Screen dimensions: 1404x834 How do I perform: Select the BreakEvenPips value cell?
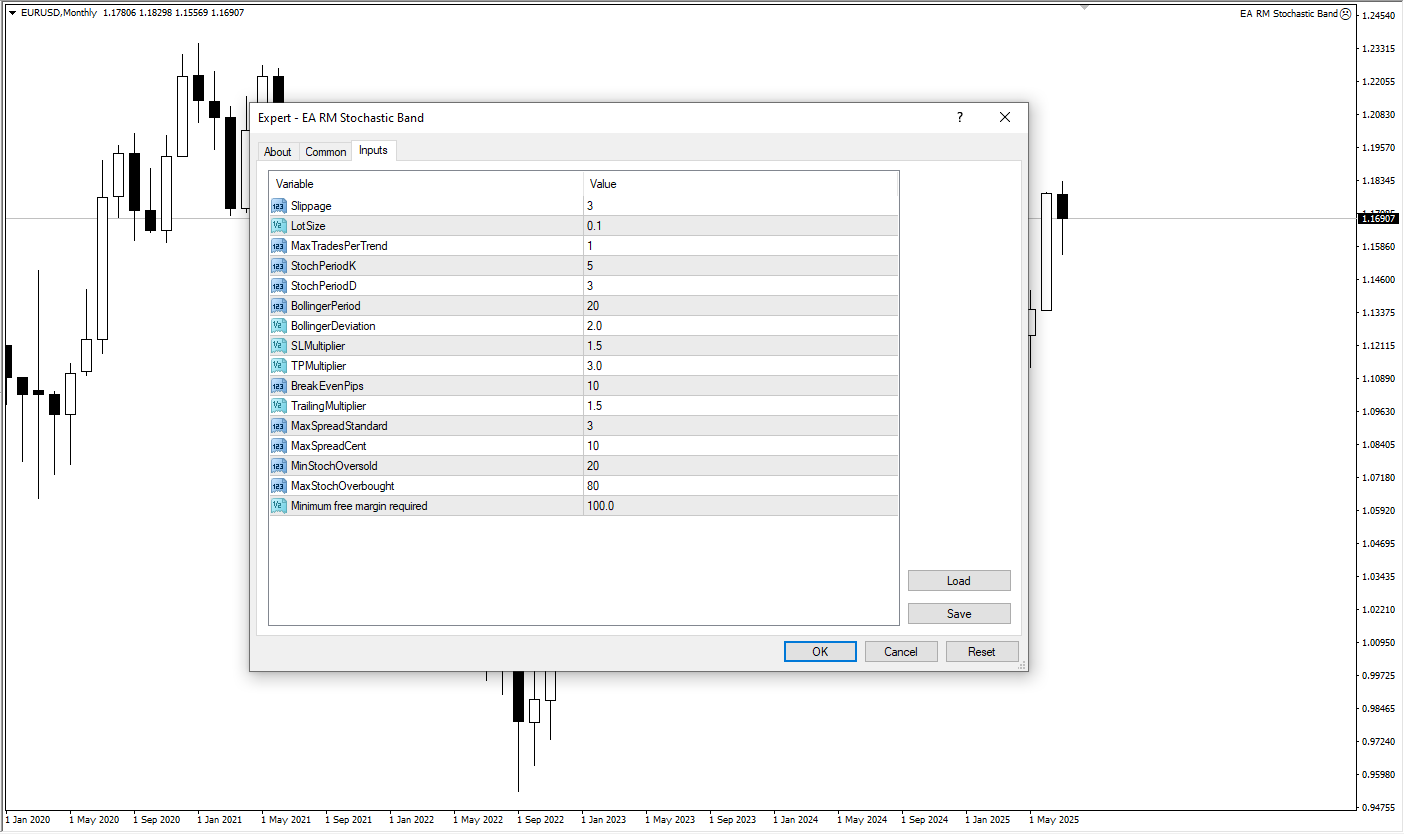[740, 386]
